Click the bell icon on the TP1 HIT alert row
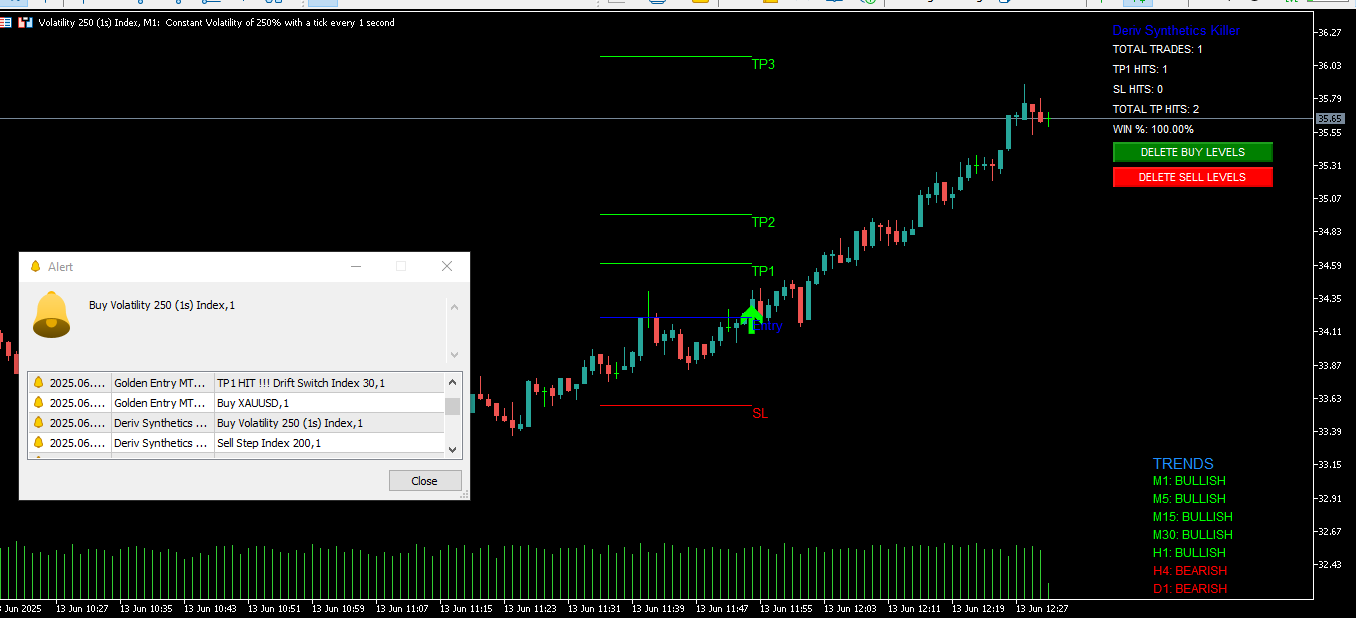 (38, 383)
